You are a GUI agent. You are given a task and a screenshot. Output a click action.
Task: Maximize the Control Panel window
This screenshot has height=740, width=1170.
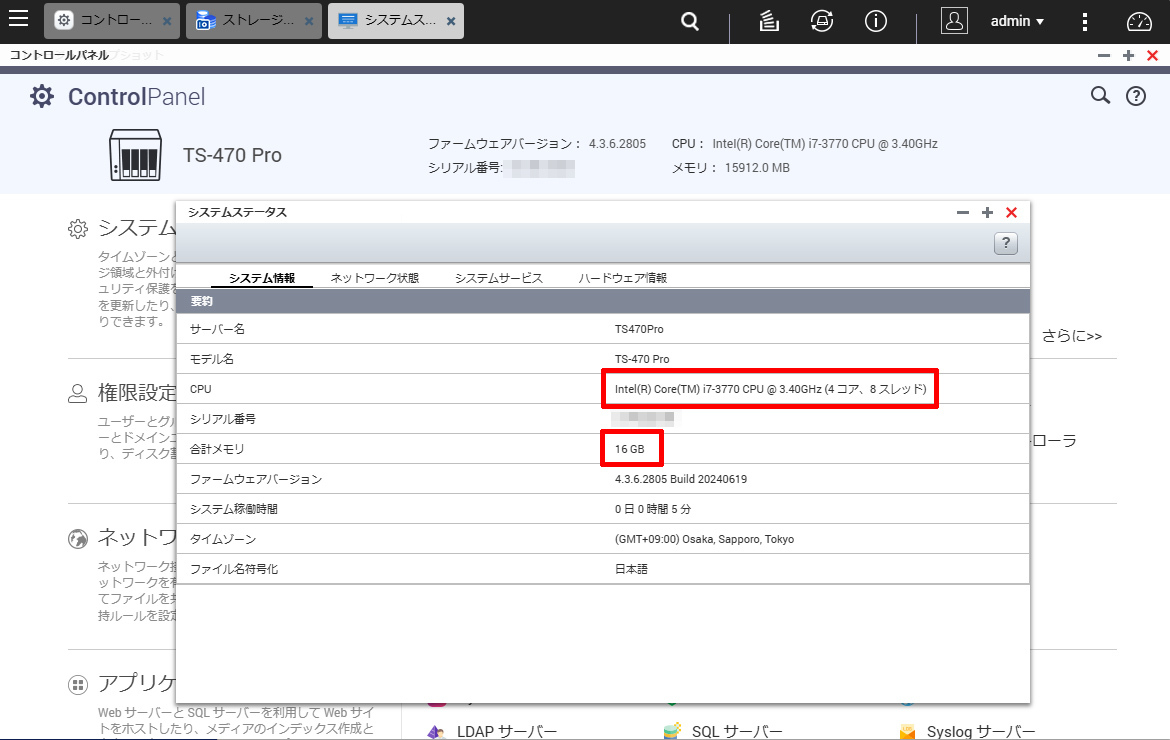(x=1128, y=55)
